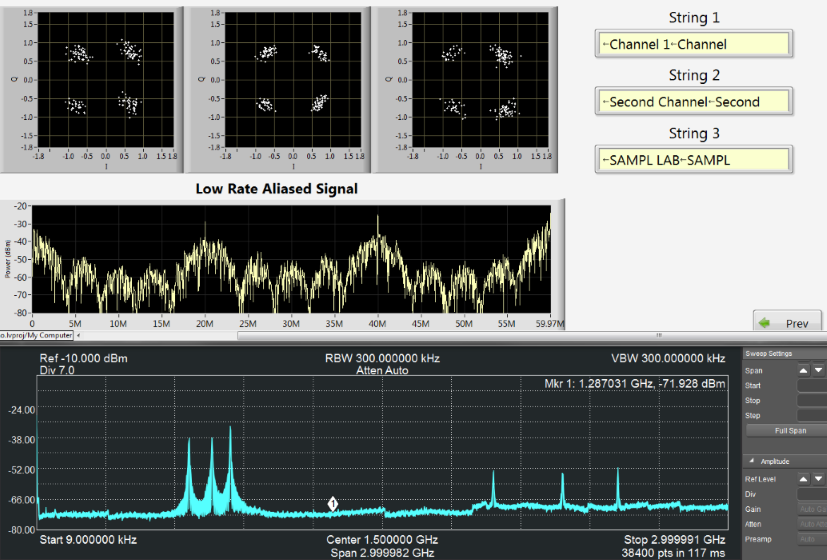Click the Stop frequency input field
827x560 pixels.
coord(812,400)
